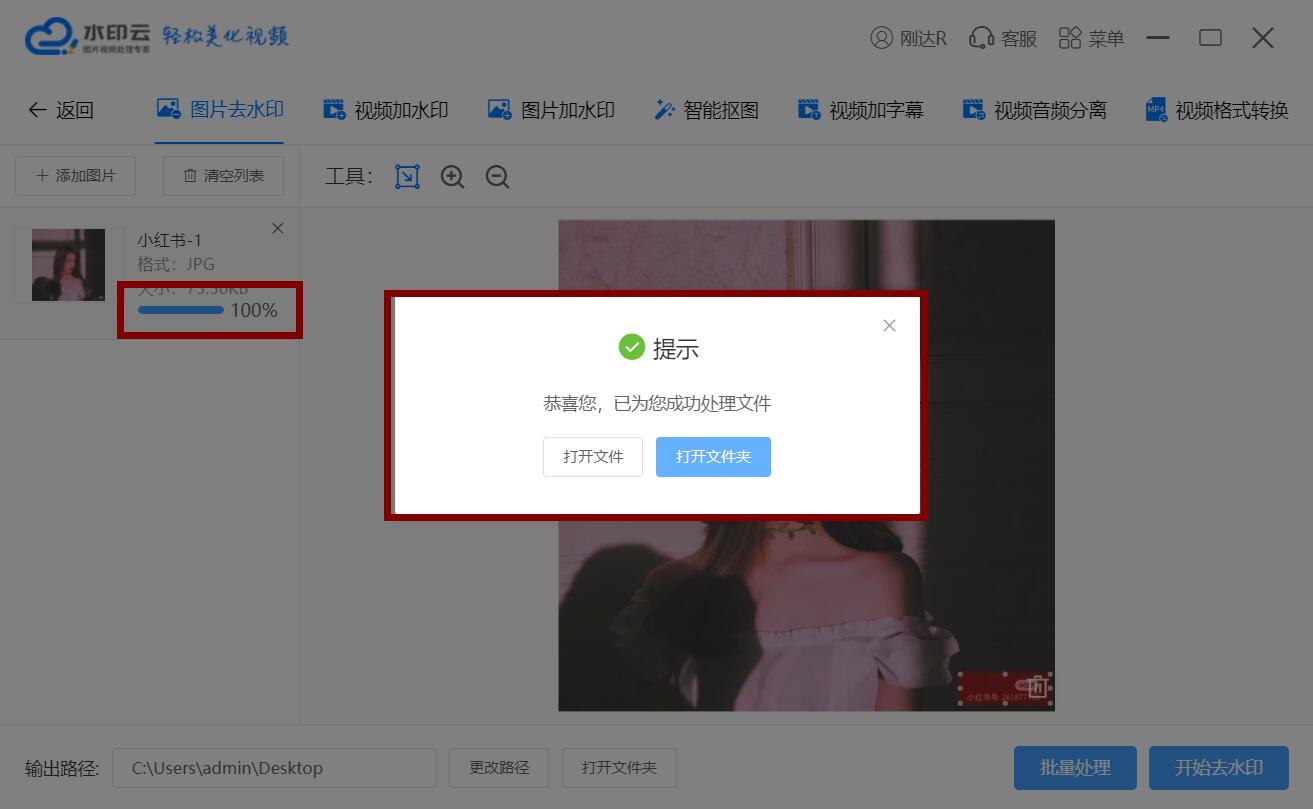
Task: Close the 提示 dialog with the X
Action: click(889, 326)
